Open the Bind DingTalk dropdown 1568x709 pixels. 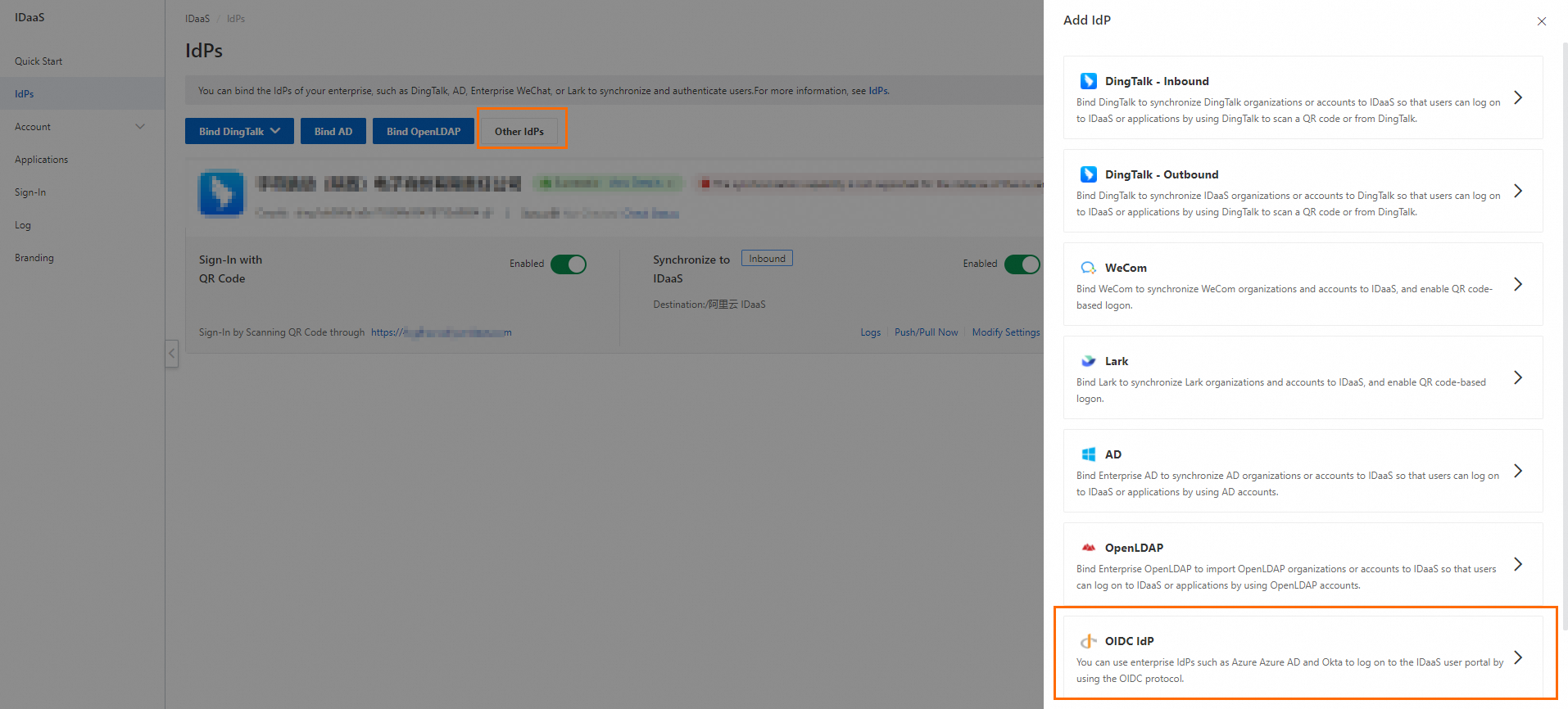(x=239, y=131)
